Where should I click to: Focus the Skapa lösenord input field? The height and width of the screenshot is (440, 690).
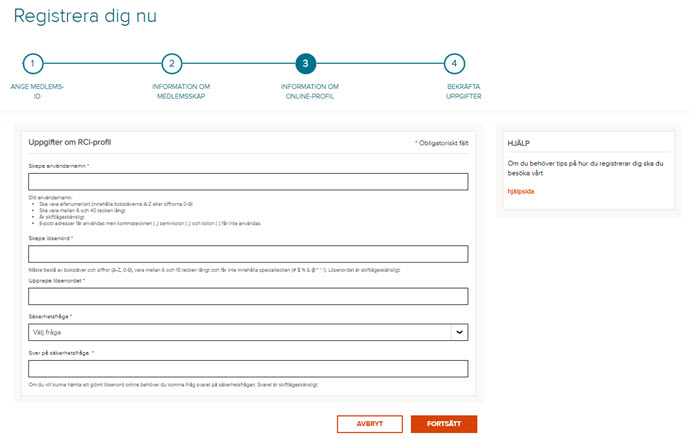click(x=248, y=254)
